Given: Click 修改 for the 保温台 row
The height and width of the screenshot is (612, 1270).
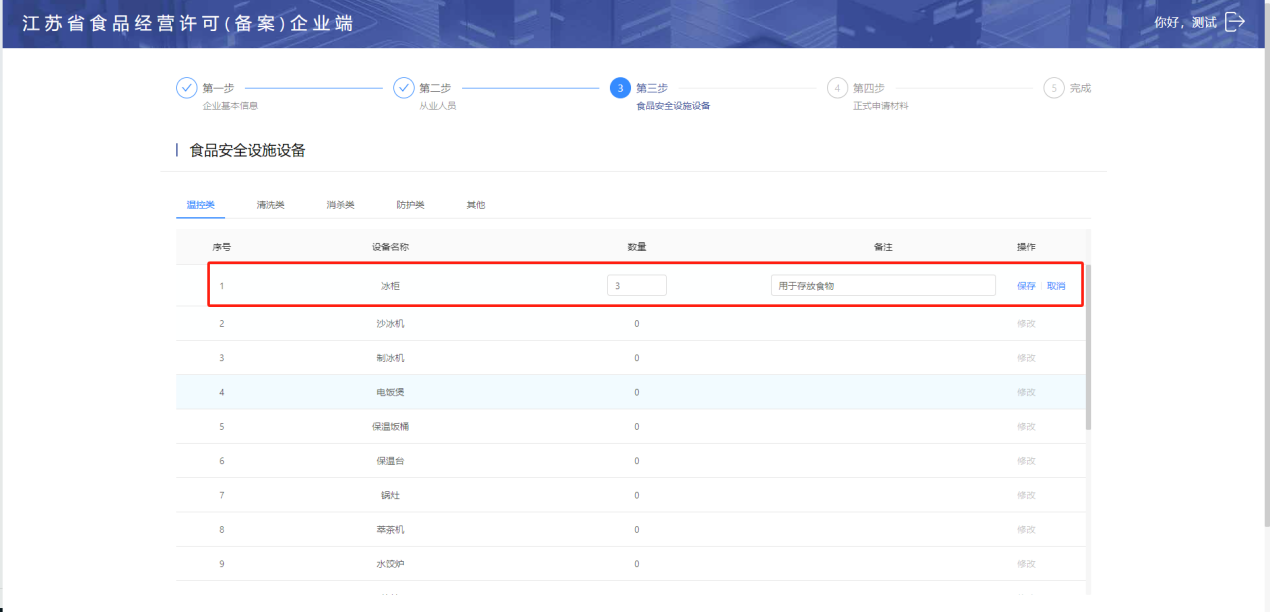Looking at the screenshot, I should coord(1026,461).
